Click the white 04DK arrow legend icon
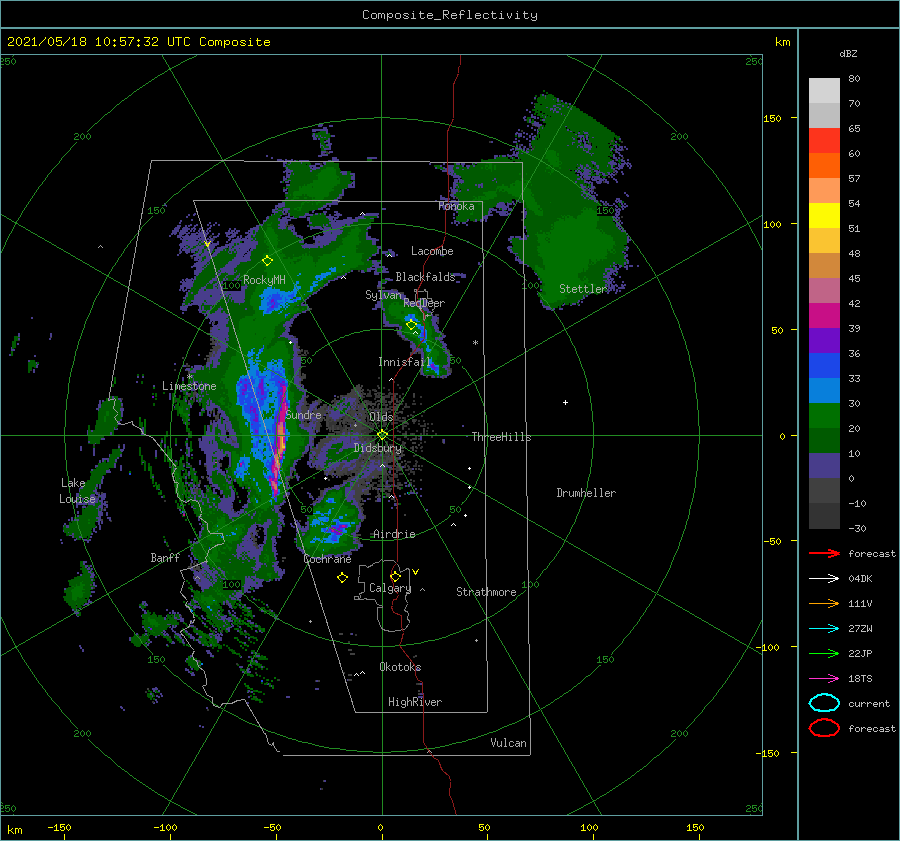 (824, 578)
